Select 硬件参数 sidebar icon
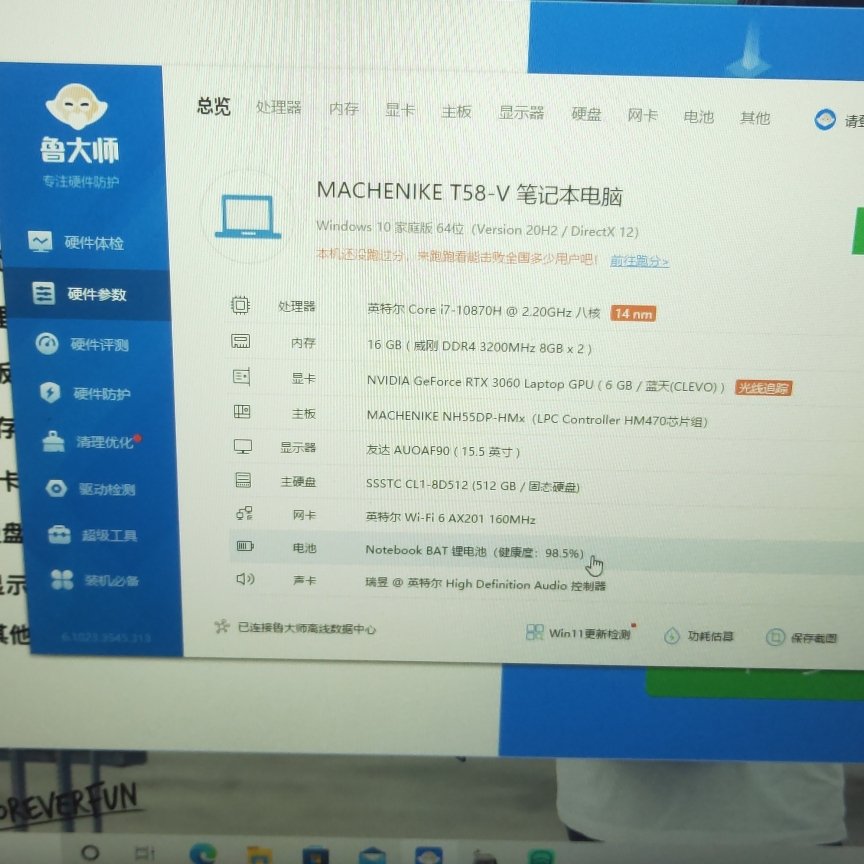Screen dimensions: 864x864 (44, 293)
